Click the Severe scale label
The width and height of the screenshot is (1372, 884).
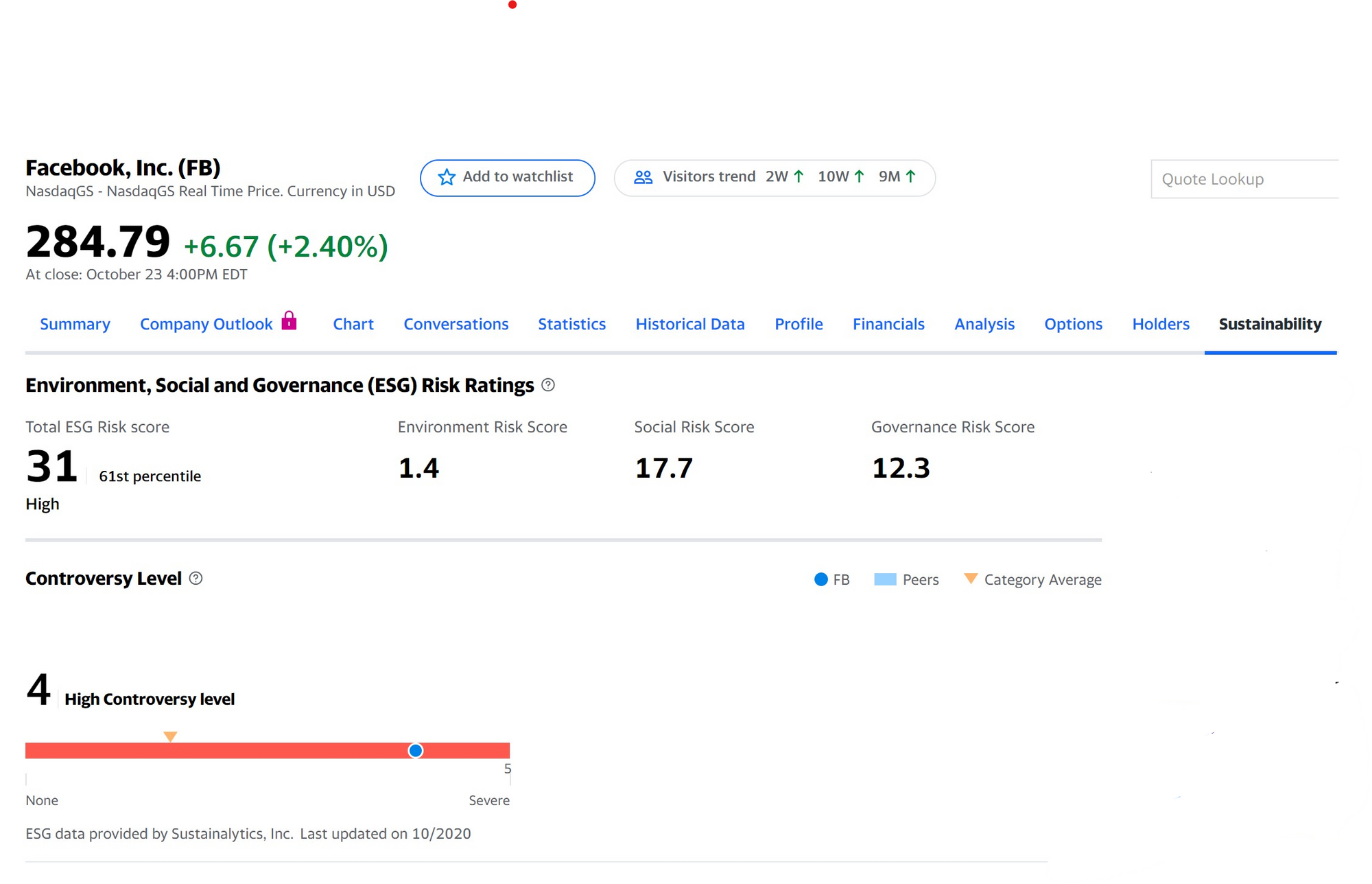[489, 800]
